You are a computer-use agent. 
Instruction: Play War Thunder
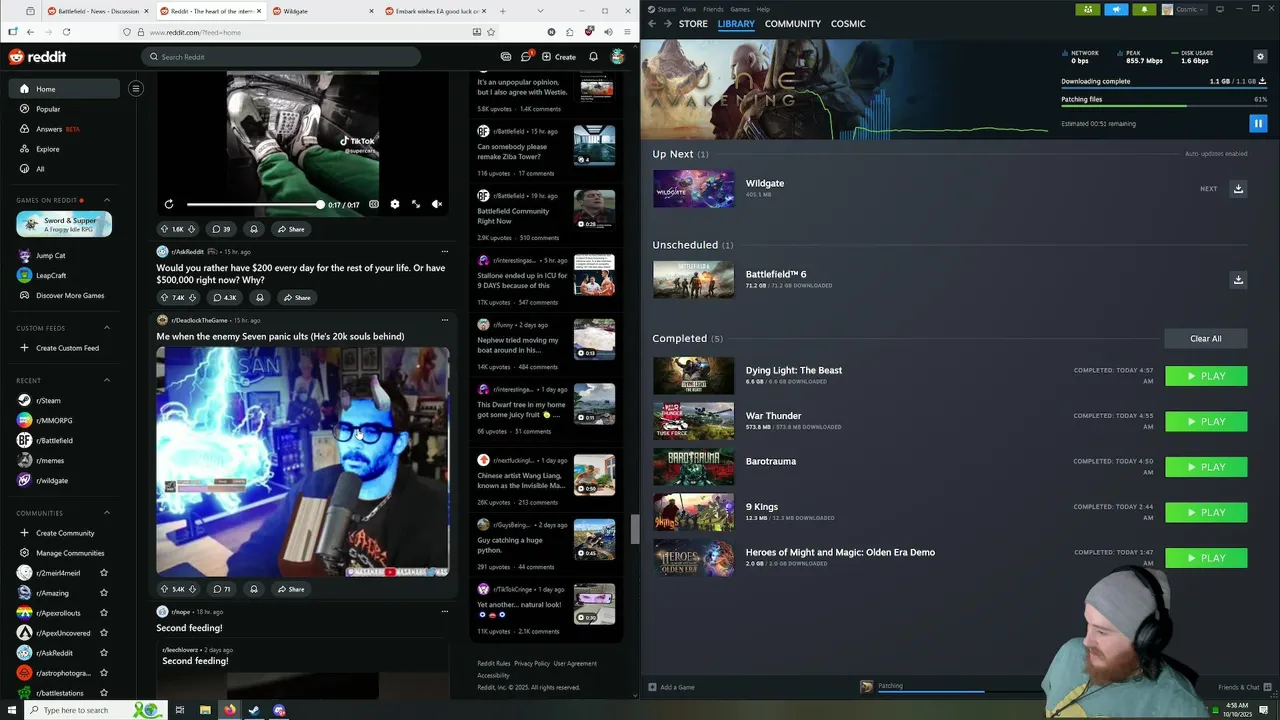[x=1206, y=421]
